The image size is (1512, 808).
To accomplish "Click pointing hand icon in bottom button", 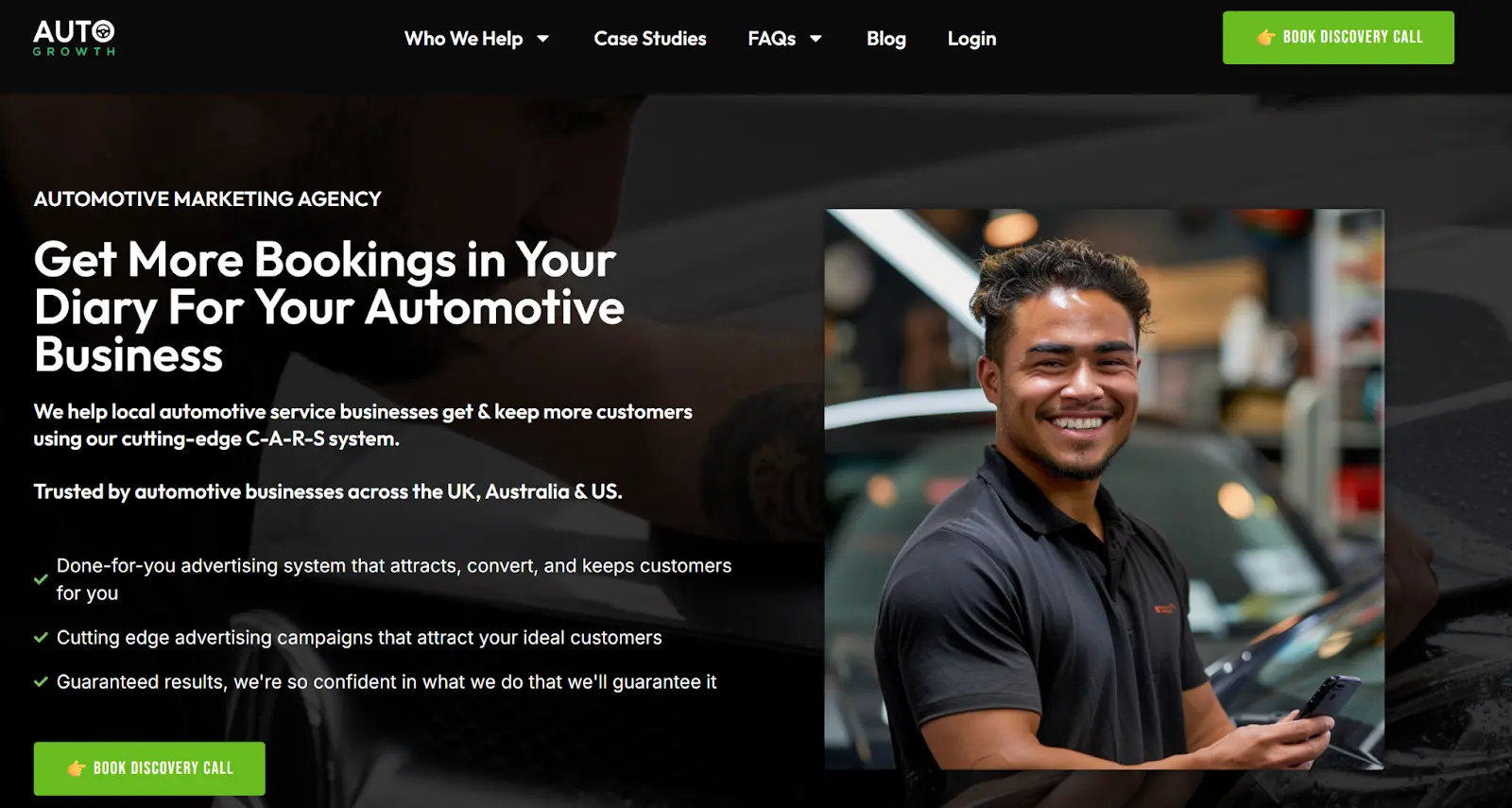I will click(x=77, y=768).
